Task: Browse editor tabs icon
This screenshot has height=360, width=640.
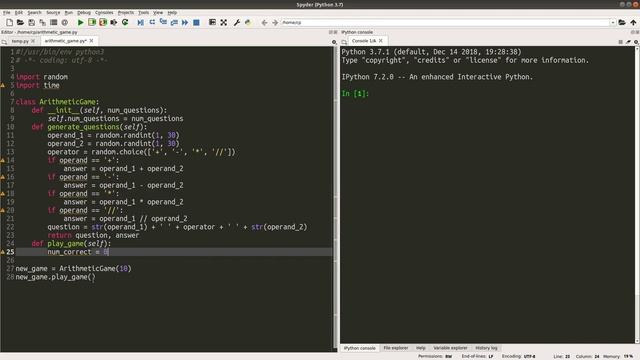Action: tap(4, 42)
